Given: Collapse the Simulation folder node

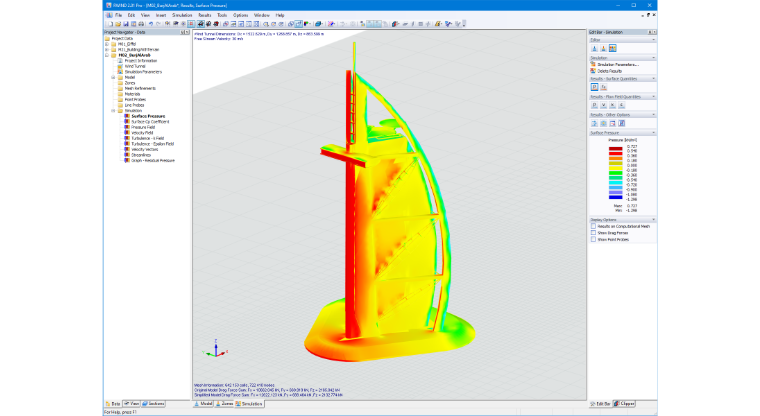Looking at the screenshot, I should point(113,111).
